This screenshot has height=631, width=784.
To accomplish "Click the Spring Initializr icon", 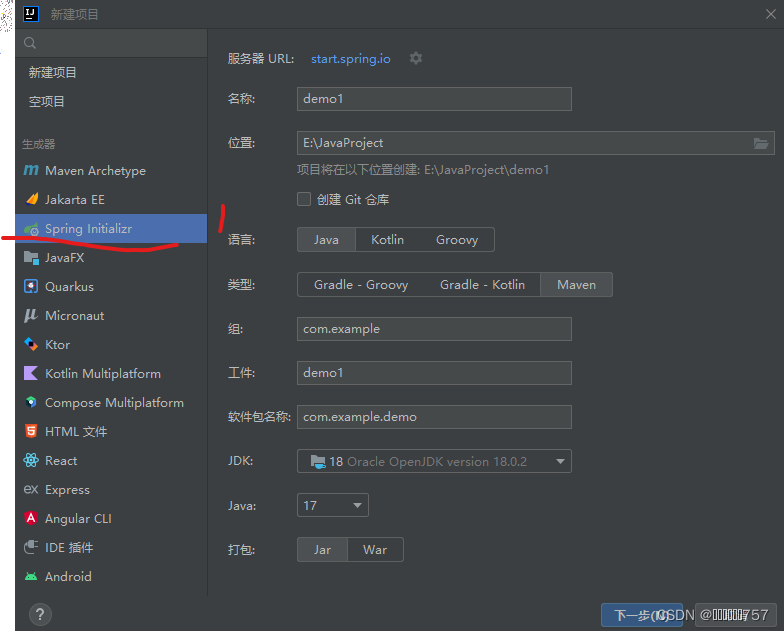I will tap(32, 229).
